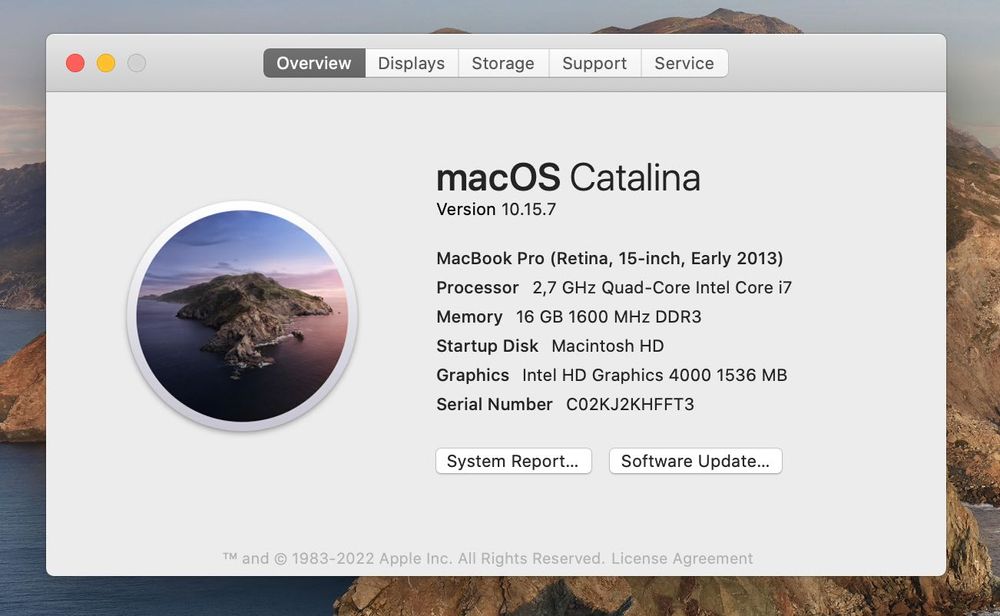Open the License Agreement link

(682, 559)
